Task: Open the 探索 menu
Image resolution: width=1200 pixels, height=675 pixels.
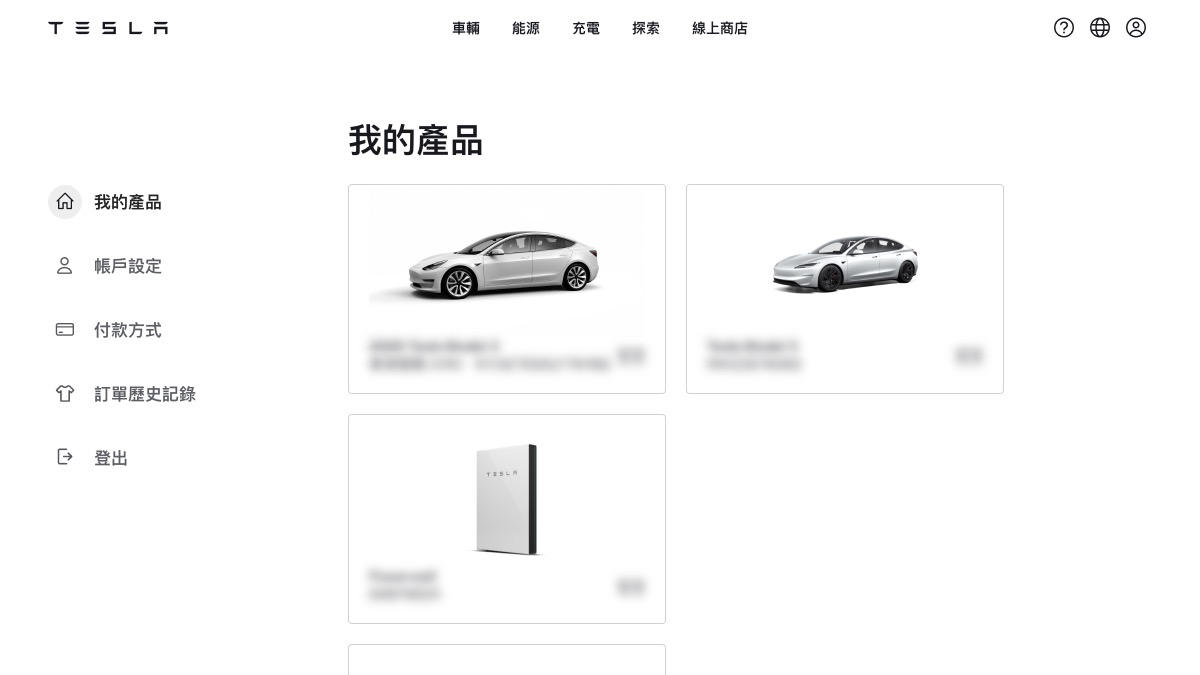Action: point(646,28)
